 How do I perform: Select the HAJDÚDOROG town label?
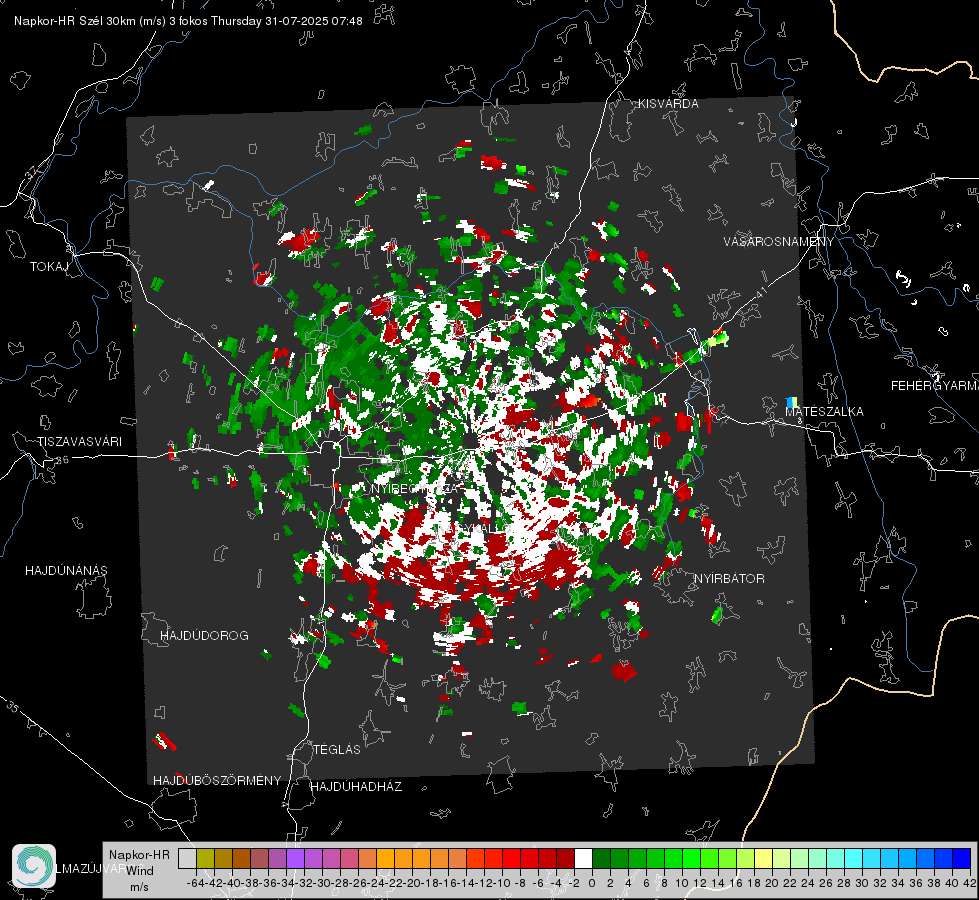click(204, 635)
